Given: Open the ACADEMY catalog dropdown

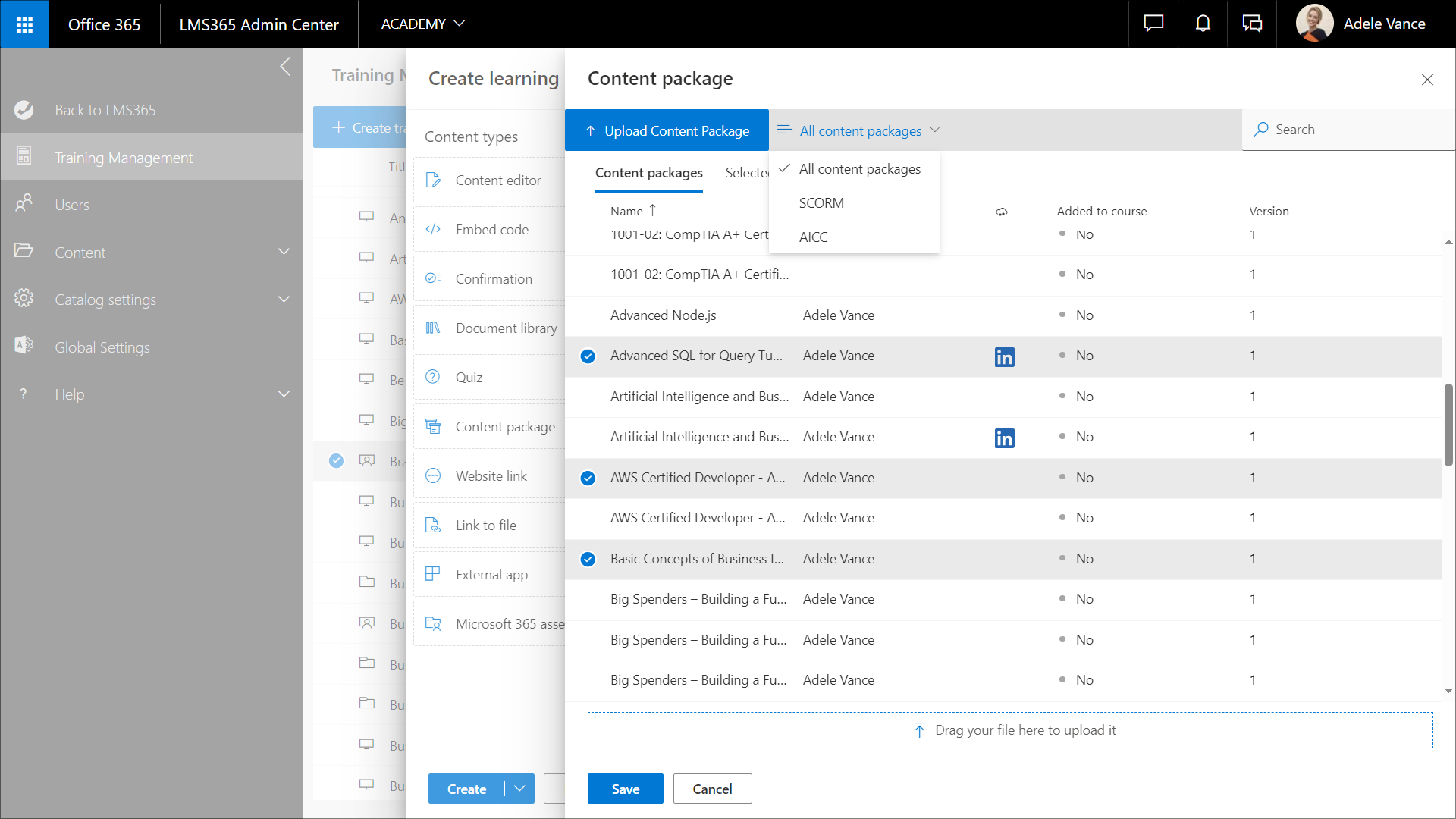Looking at the screenshot, I should point(422,24).
